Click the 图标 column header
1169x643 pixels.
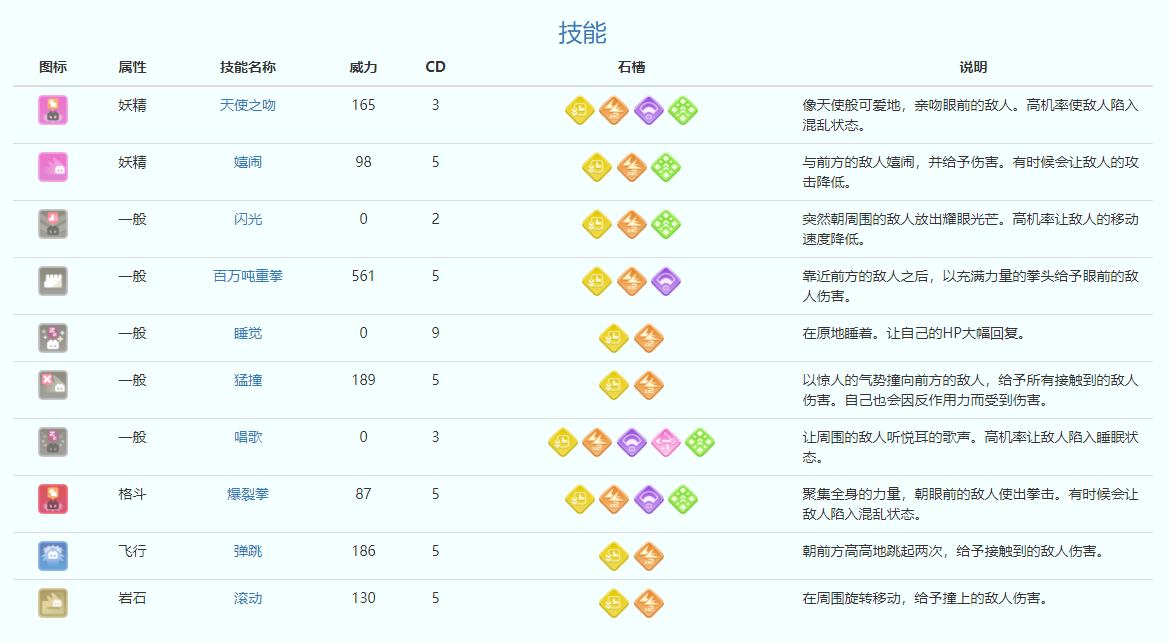point(53,67)
